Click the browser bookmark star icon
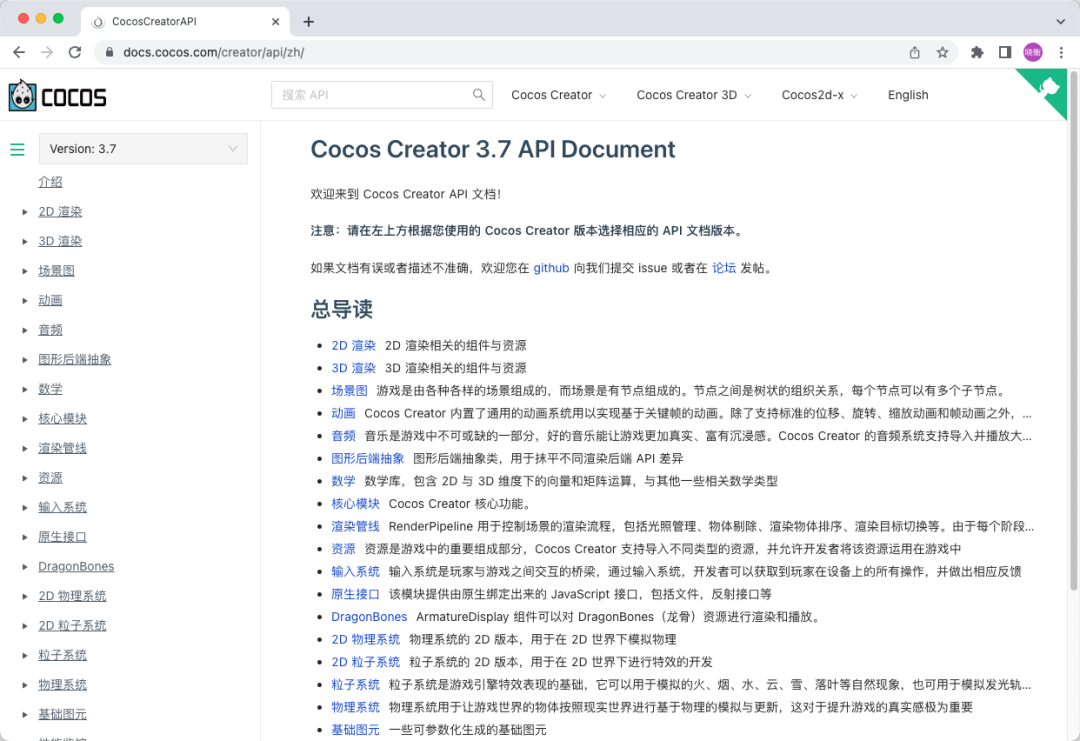The image size is (1080, 741). (944, 50)
